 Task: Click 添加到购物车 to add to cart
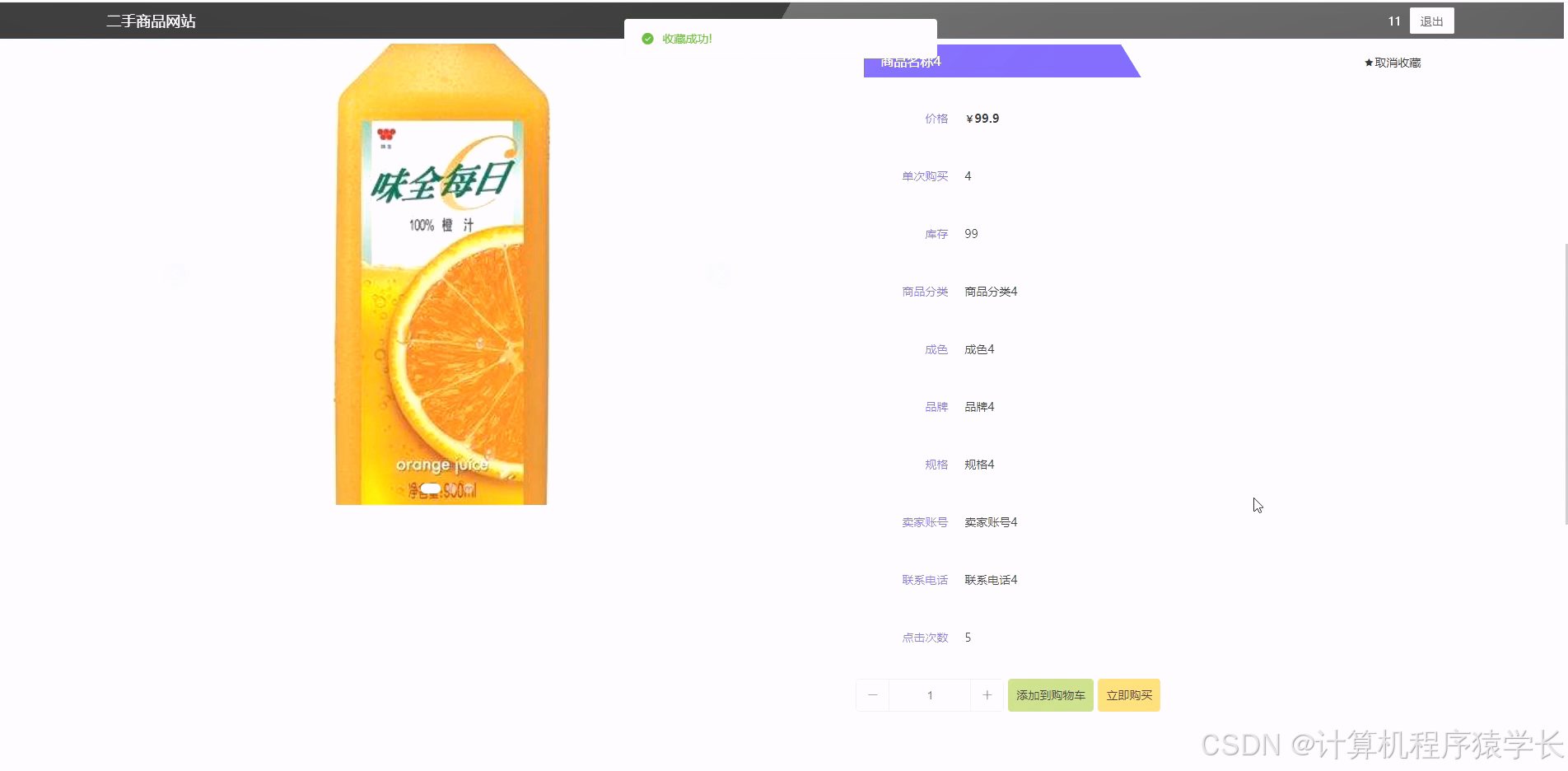click(x=1050, y=694)
